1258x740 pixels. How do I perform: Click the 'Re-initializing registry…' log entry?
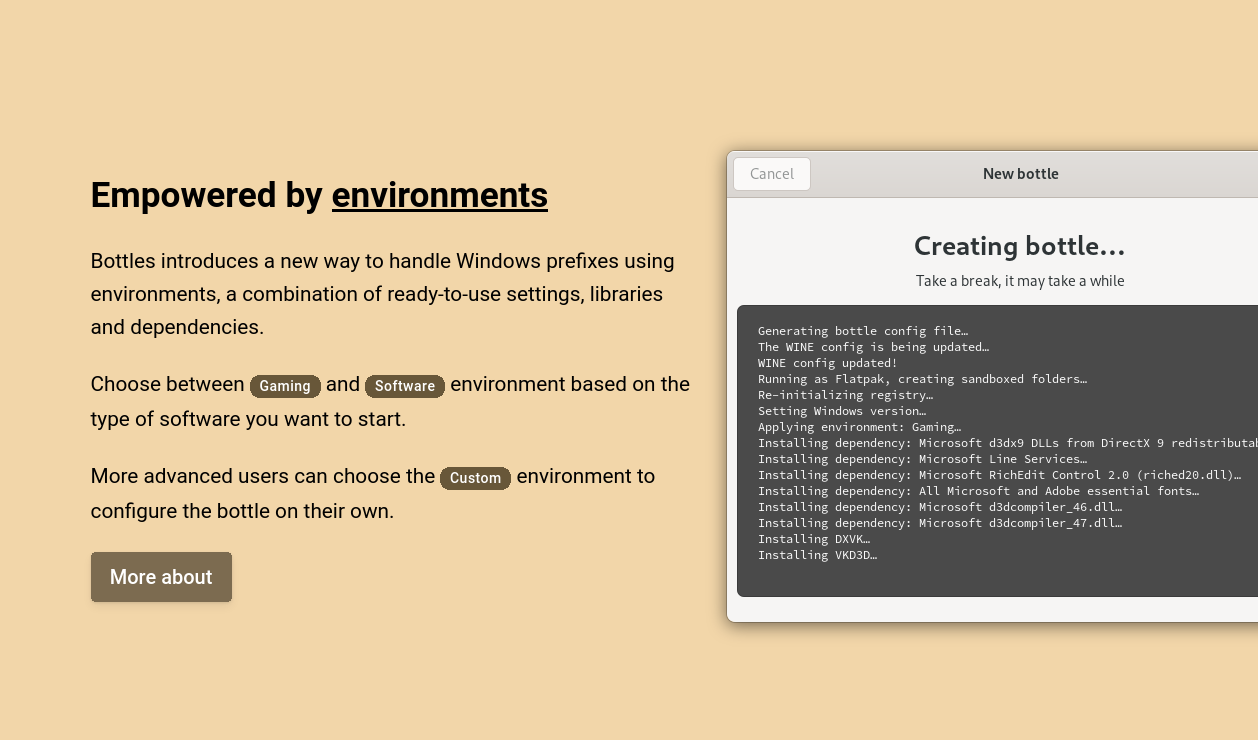click(844, 395)
